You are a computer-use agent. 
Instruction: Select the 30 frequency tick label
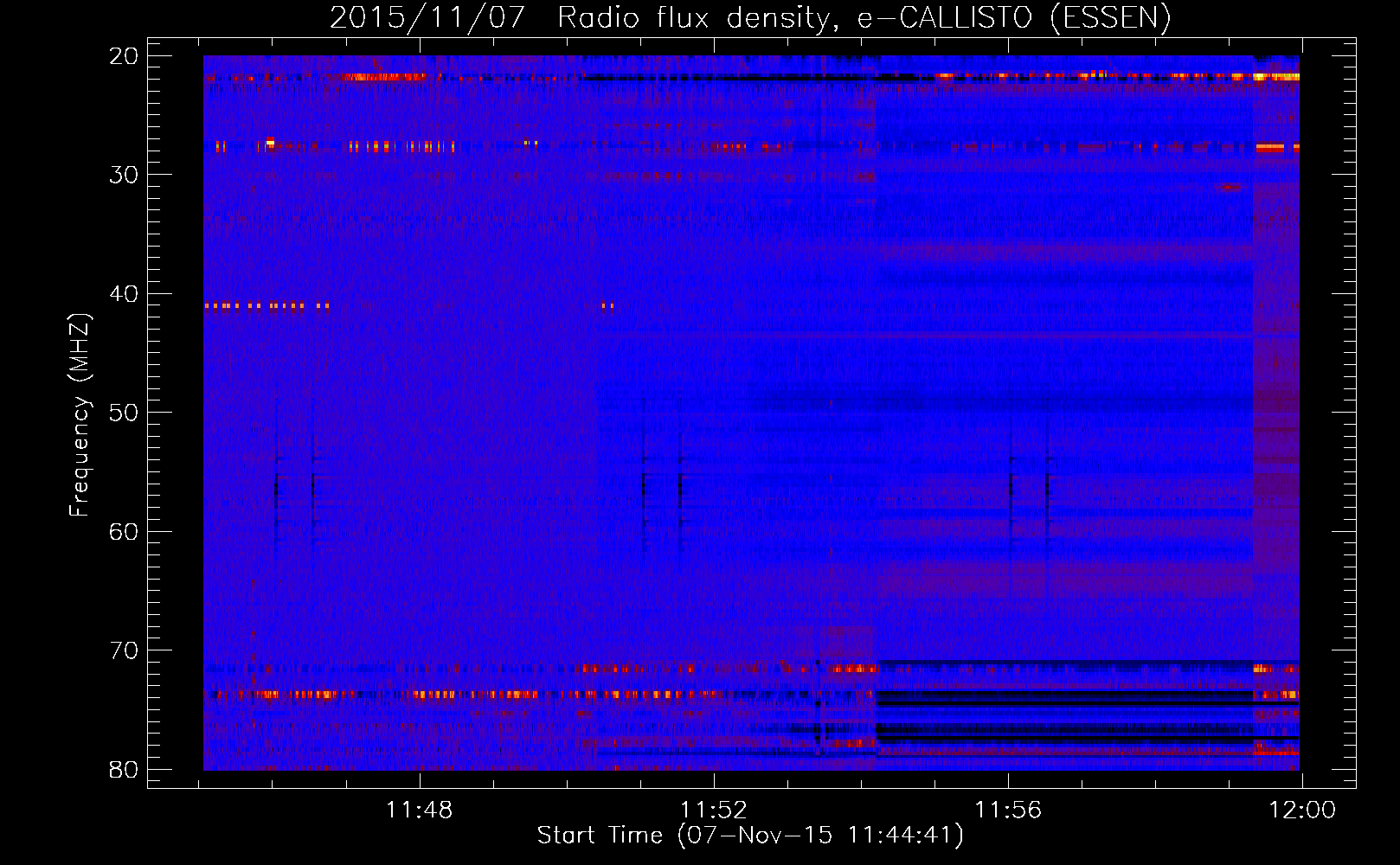pyautogui.click(x=125, y=175)
